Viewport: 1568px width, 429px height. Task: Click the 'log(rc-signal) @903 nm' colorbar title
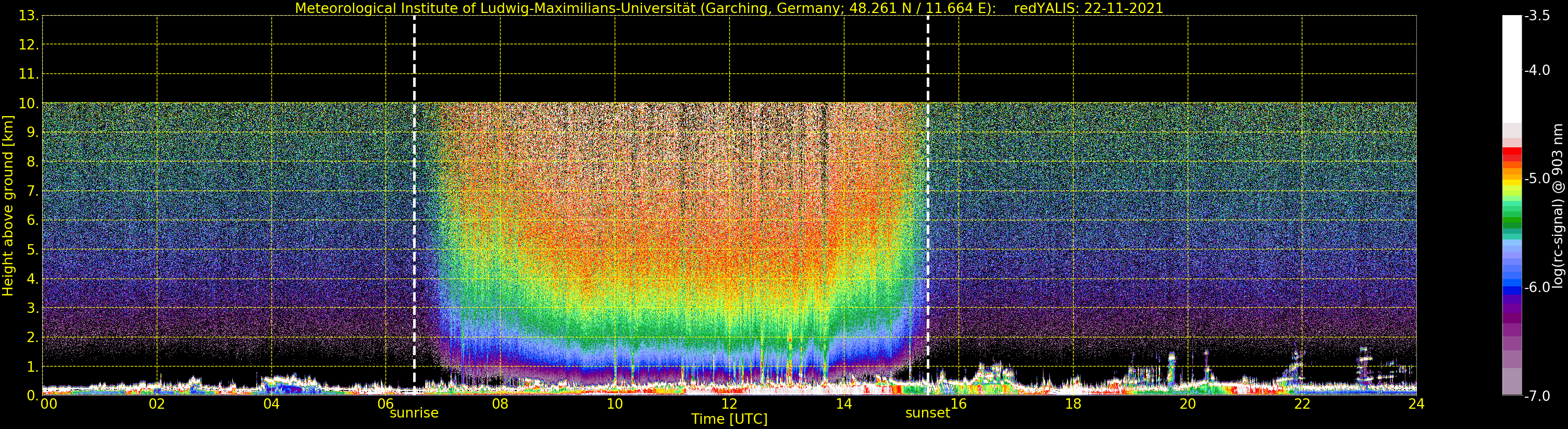pyautogui.click(x=1558, y=206)
